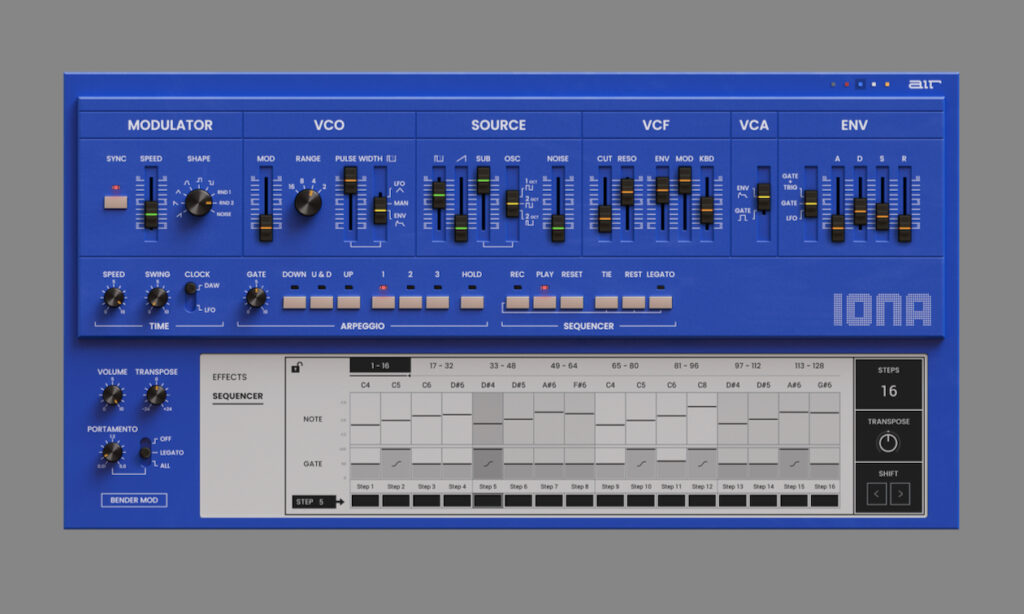This screenshot has height=614, width=1024.
Task: Click the Clock DAW/LFO selector switch
Action: tap(191, 296)
